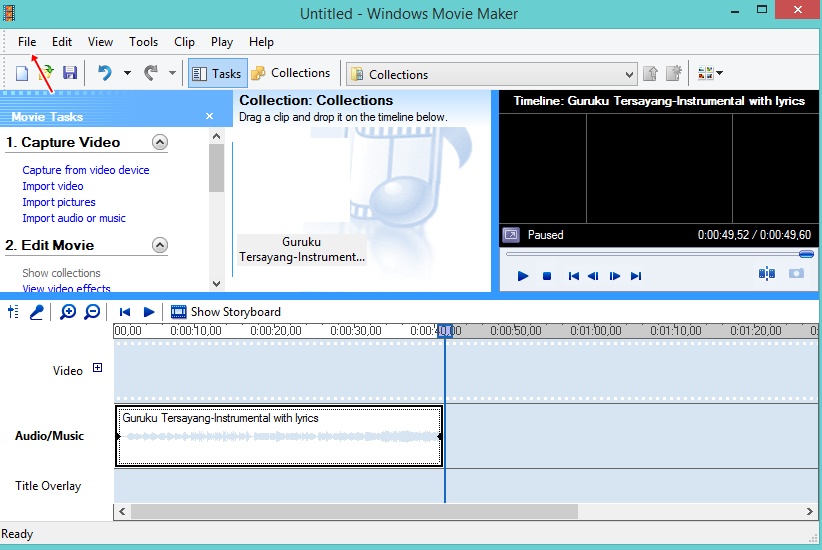Click the Import video link
This screenshot has width=822, height=550.
(x=53, y=186)
